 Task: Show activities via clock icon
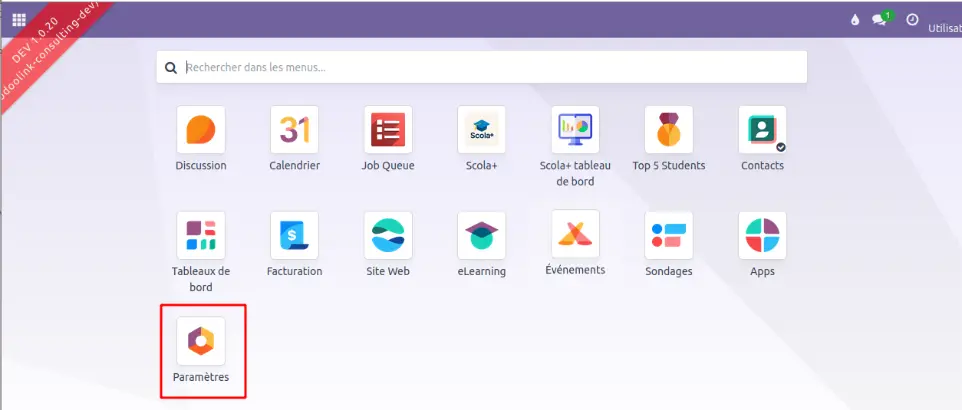(912, 20)
